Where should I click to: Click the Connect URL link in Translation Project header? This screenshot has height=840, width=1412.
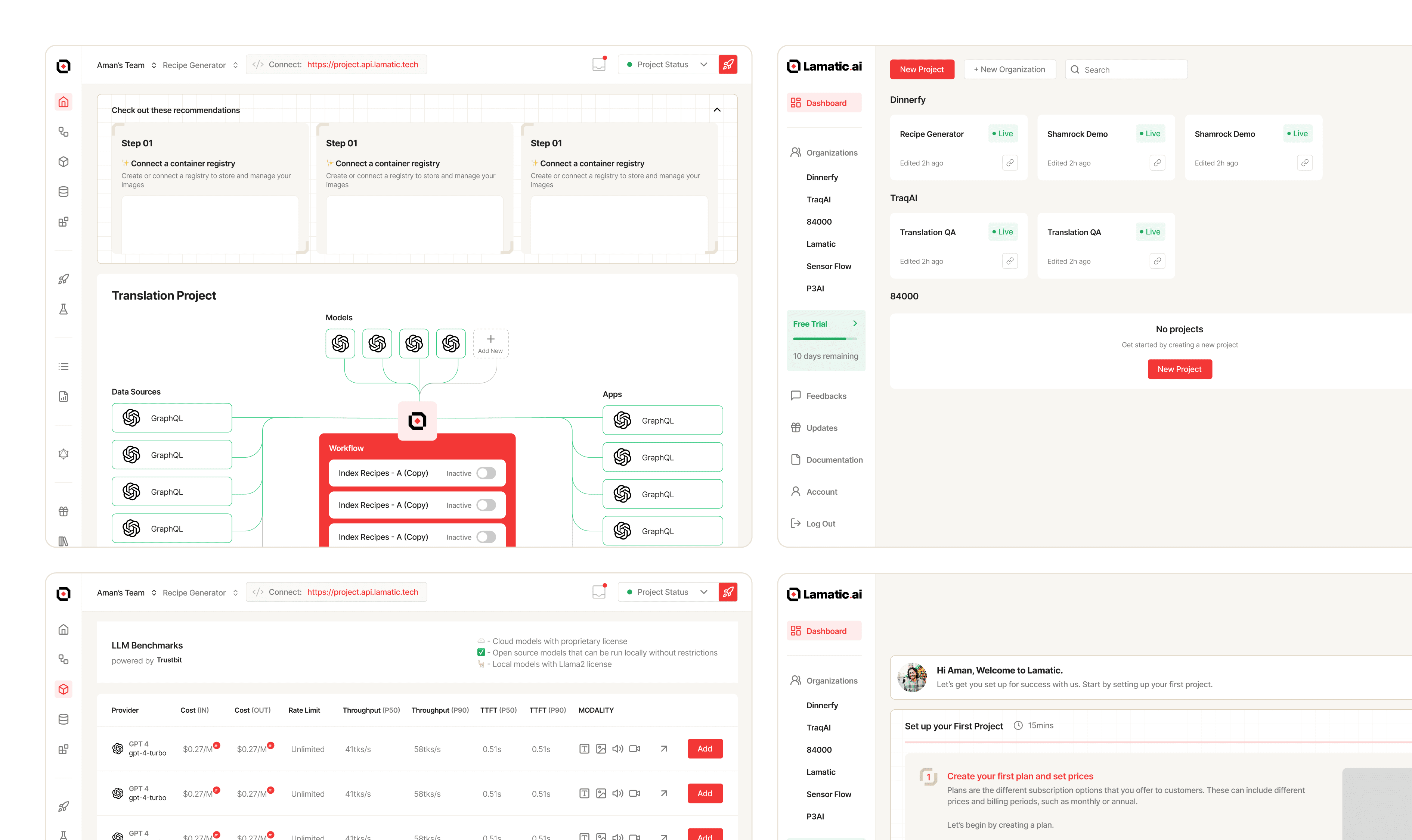362,65
